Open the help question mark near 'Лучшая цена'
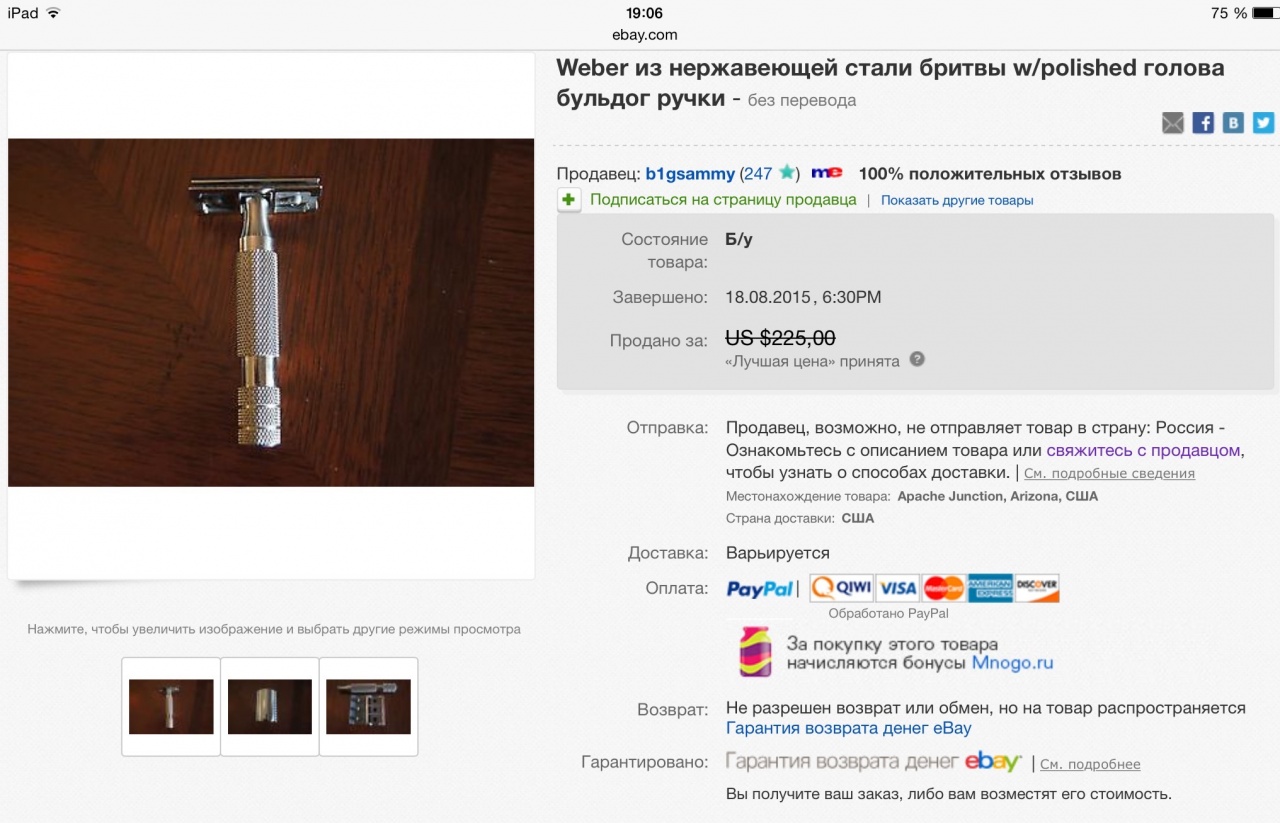The height and width of the screenshot is (823, 1280). coord(917,359)
